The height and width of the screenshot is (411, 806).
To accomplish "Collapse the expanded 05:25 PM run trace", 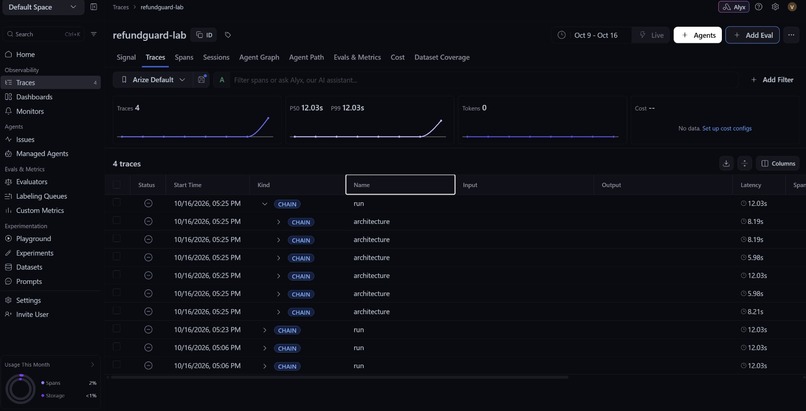I will pyautogui.click(x=265, y=204).
